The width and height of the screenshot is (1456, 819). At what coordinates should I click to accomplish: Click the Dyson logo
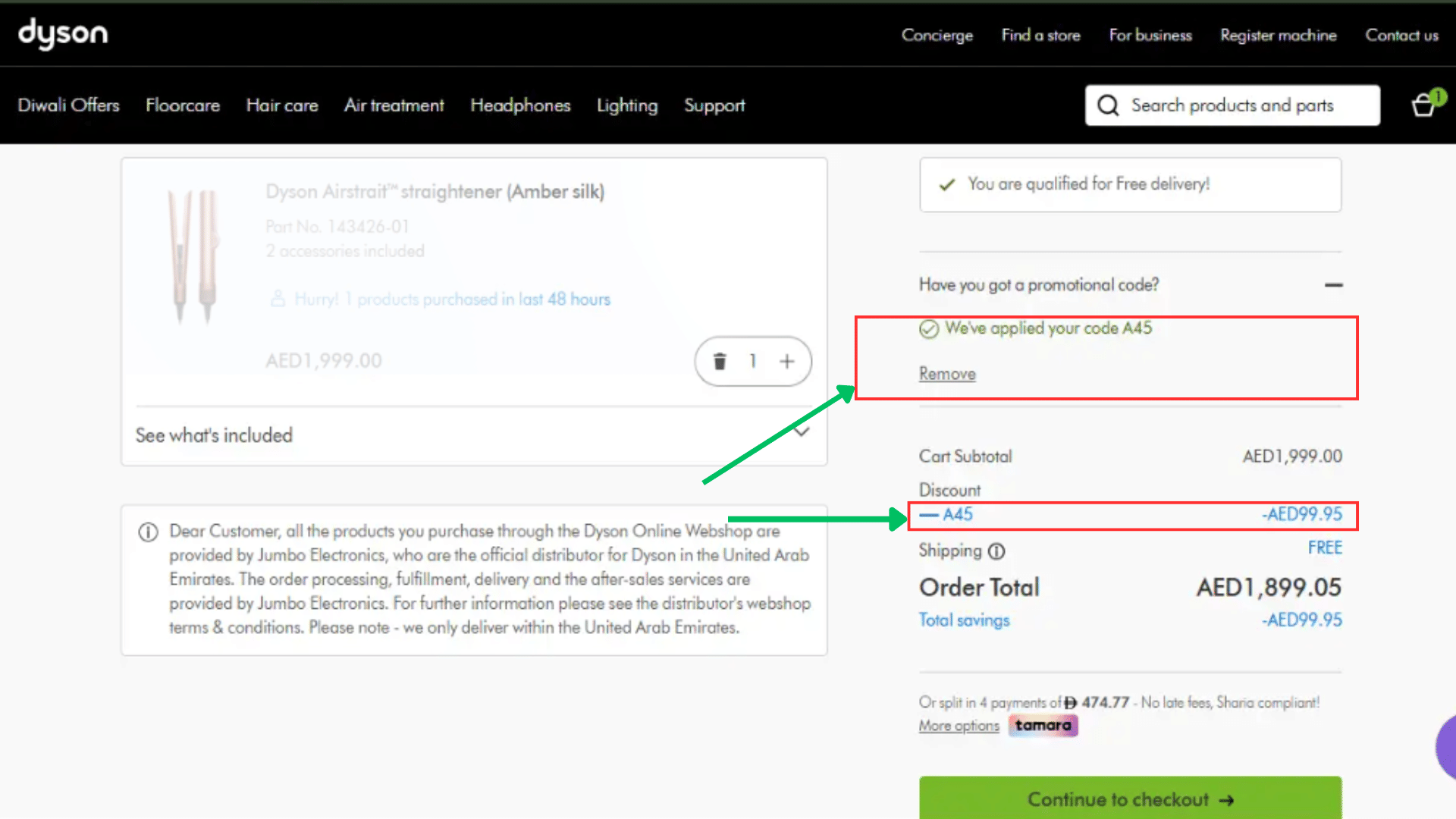point(63,33)
